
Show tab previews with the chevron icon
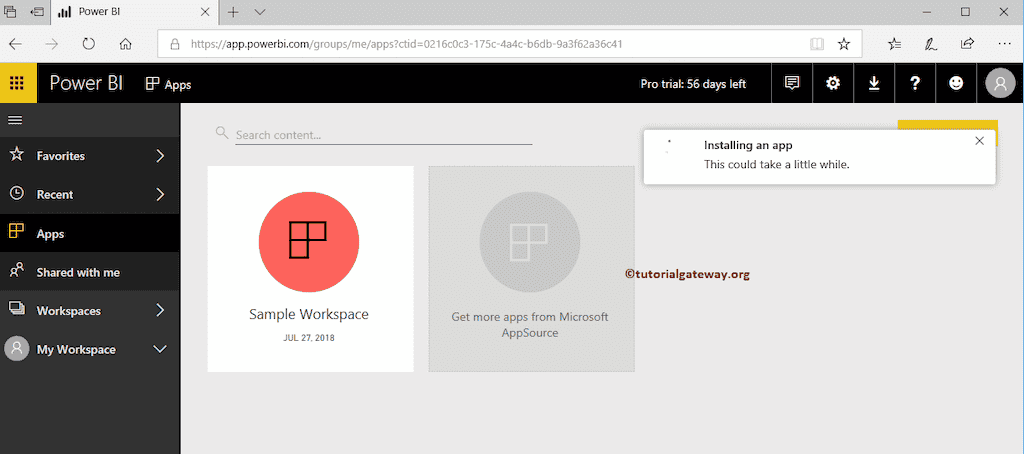point(260,12)
